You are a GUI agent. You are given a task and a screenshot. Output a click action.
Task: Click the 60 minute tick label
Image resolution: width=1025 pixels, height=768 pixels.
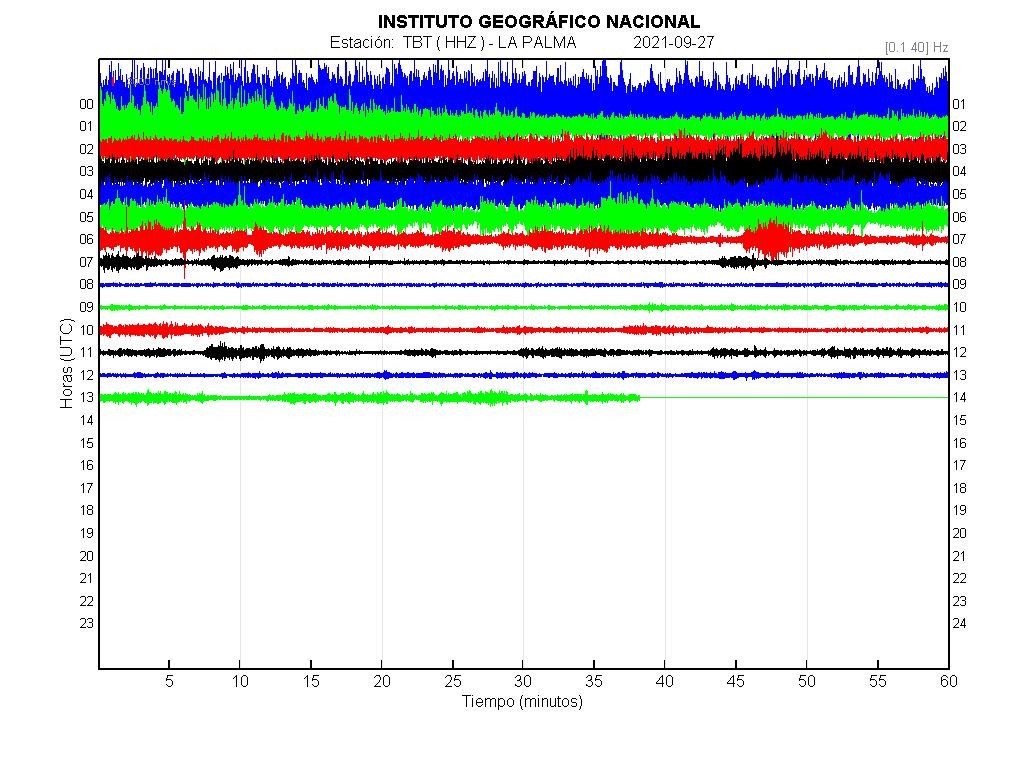pos(948,681)
